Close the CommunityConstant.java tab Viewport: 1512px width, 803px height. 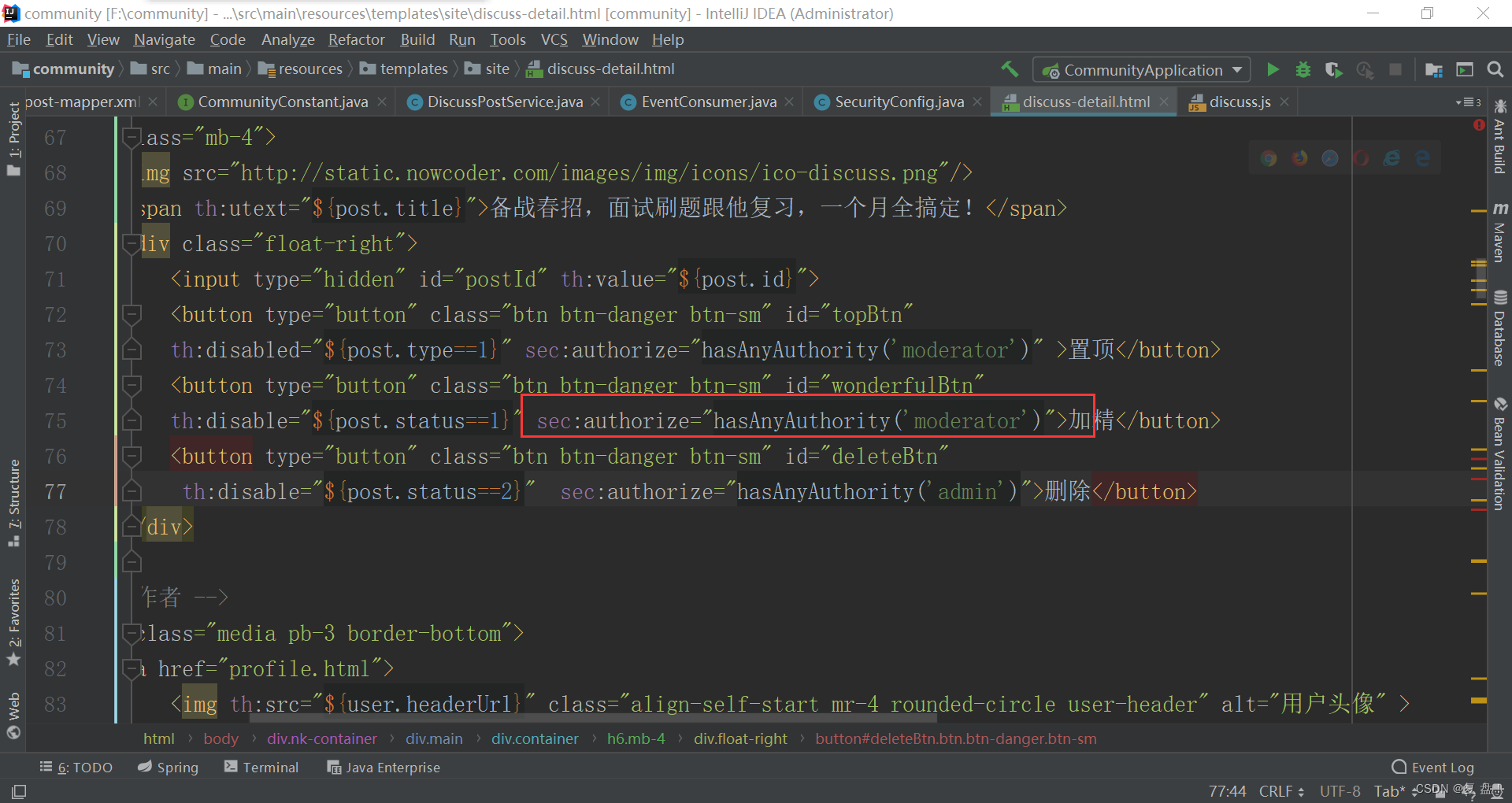(382, 102)
